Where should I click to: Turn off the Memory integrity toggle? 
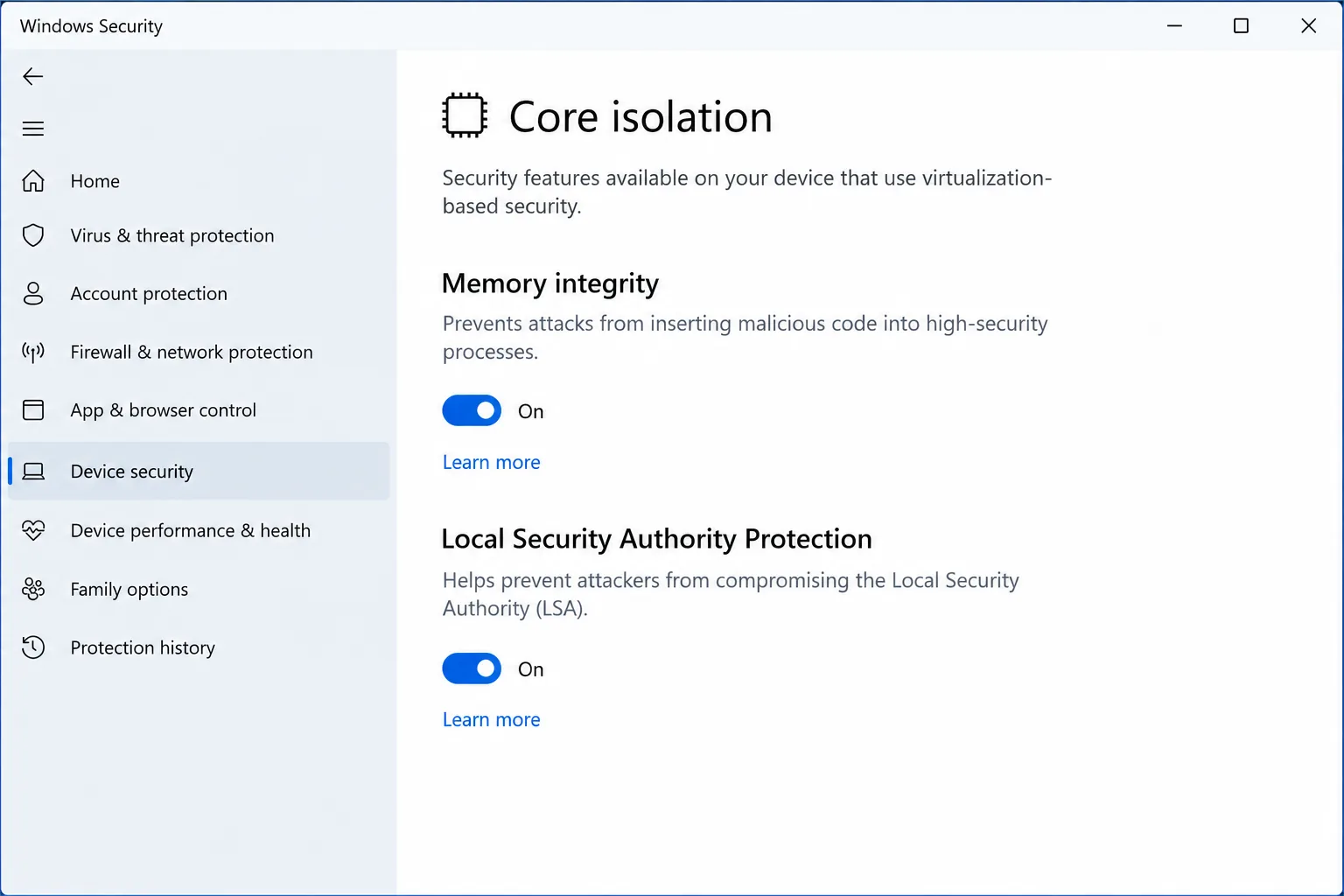[472, 410]
